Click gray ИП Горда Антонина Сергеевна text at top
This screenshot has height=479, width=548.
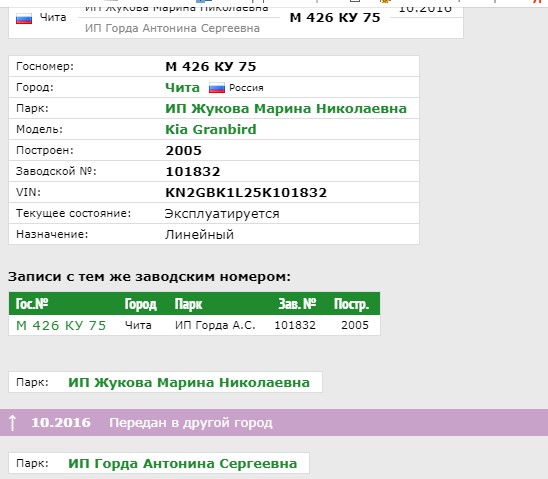point(172,28)
